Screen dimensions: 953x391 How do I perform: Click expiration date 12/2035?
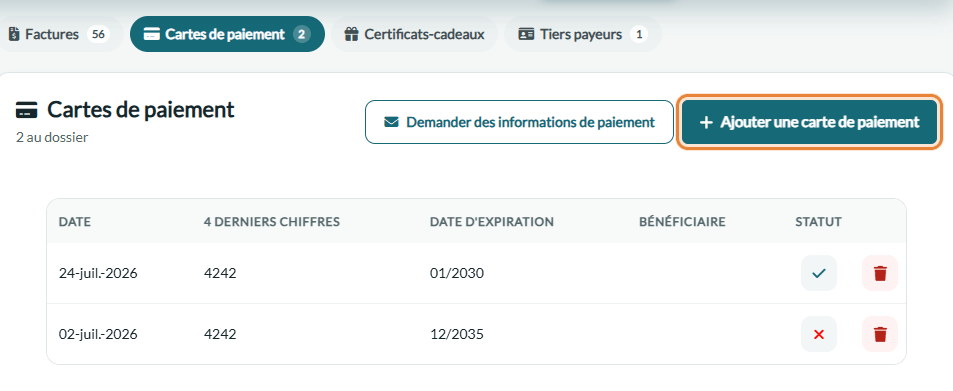coord(456,334)
